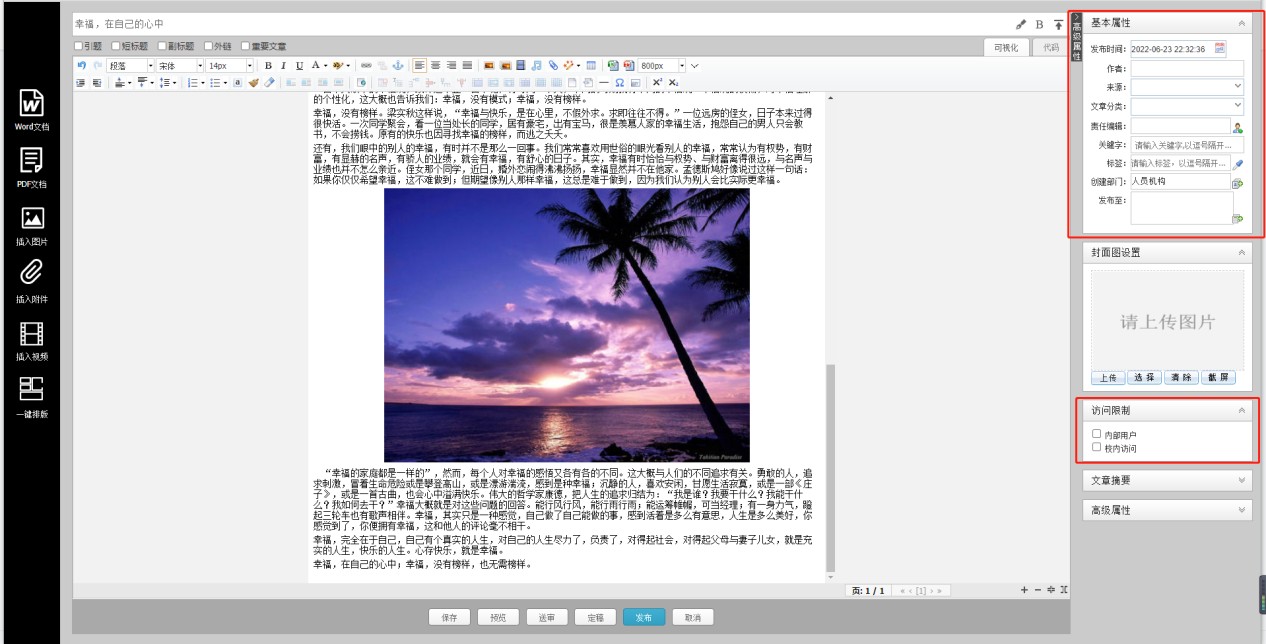The width and height of the screenshot is (1266, 644).
Task: Import a Word文档 from the left sidebar
Action: (30, 110)
